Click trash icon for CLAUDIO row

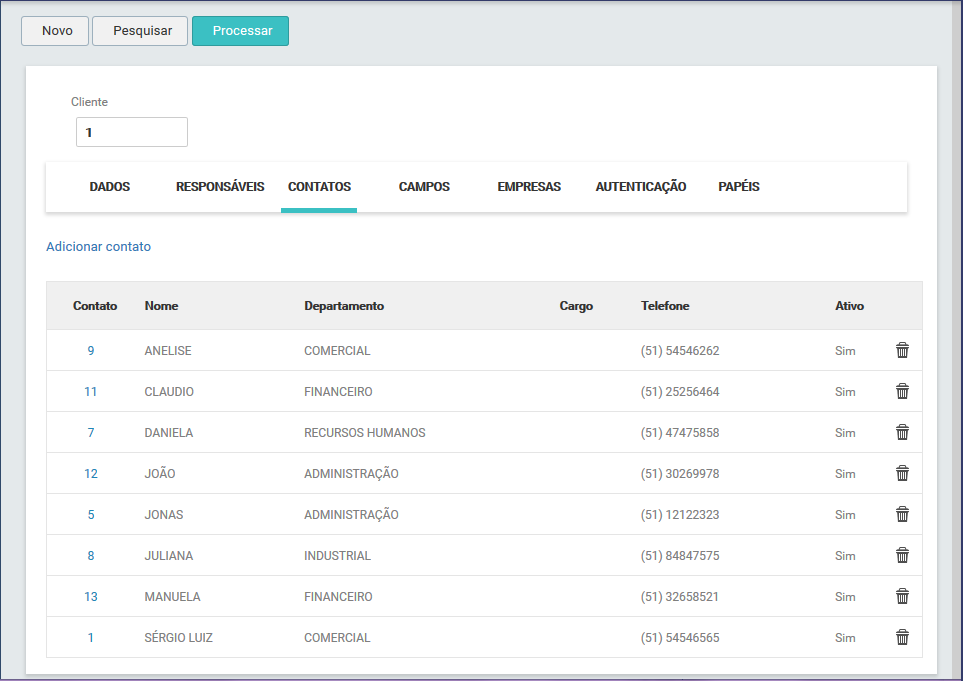[x=902, y=391]
